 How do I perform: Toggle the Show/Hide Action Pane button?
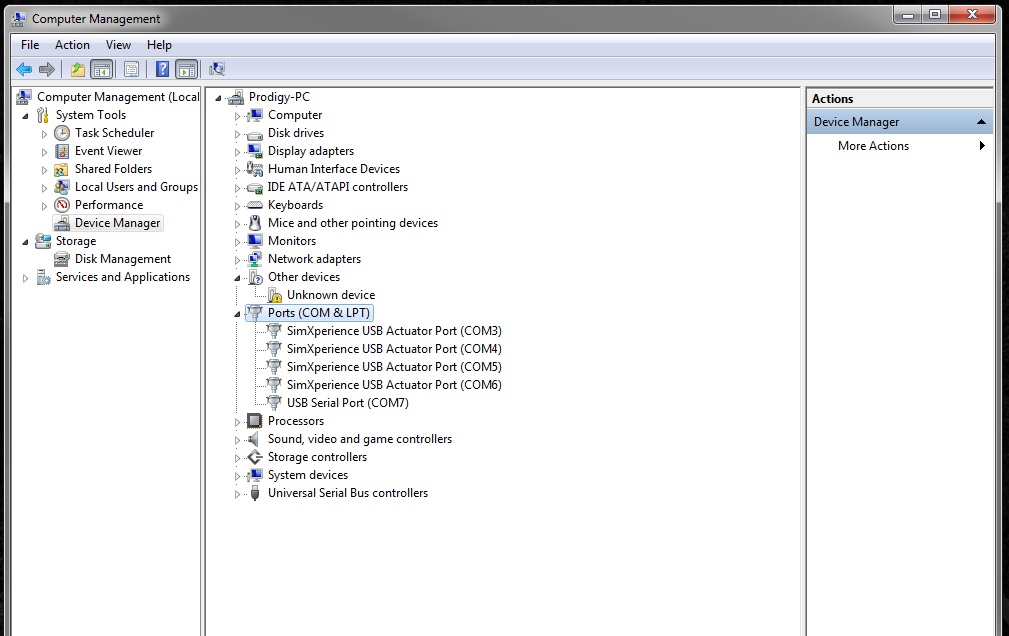pyautogui.click(x=186, y=69)
